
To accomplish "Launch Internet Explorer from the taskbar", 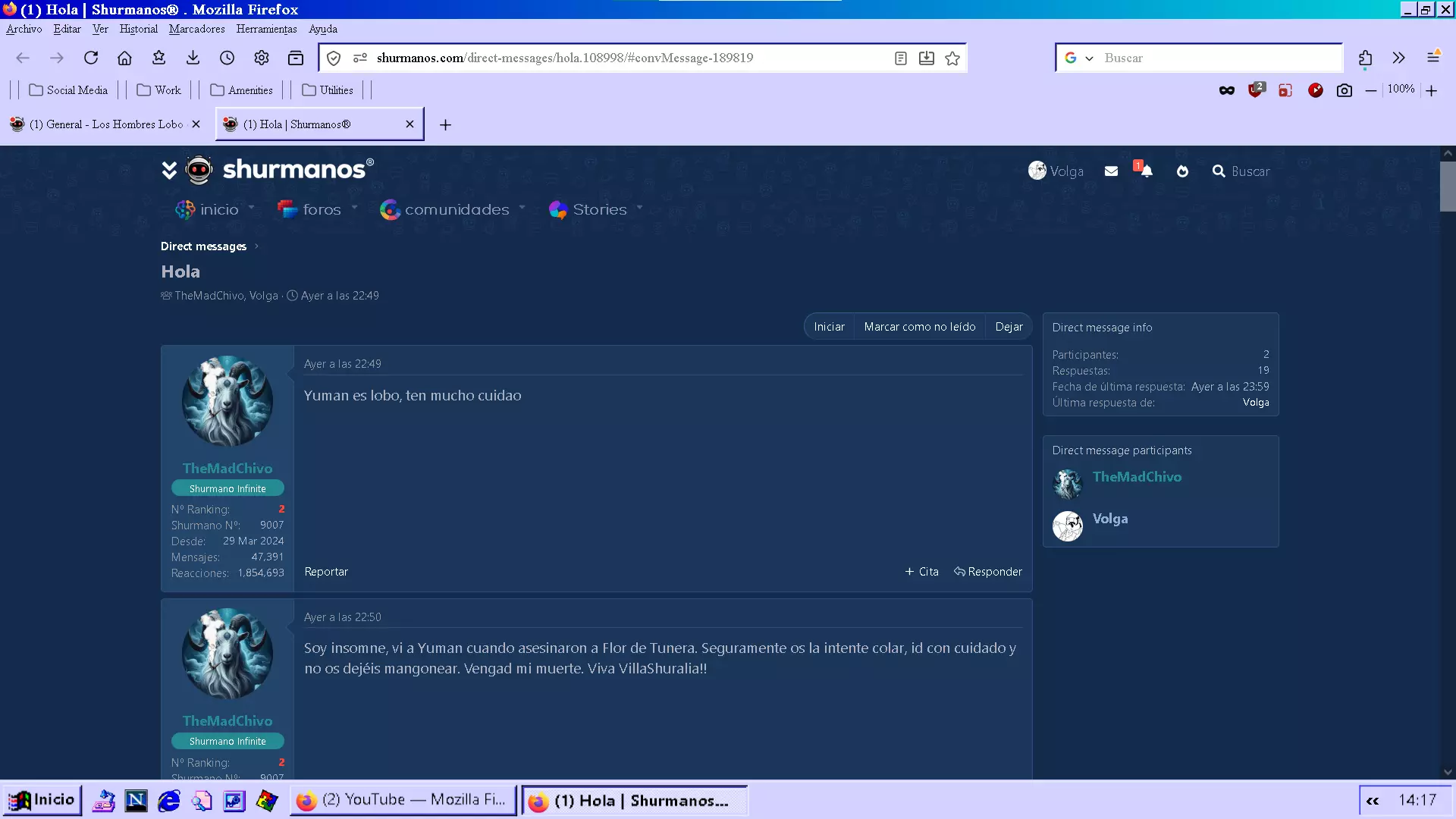I will [x=168, y=800].
